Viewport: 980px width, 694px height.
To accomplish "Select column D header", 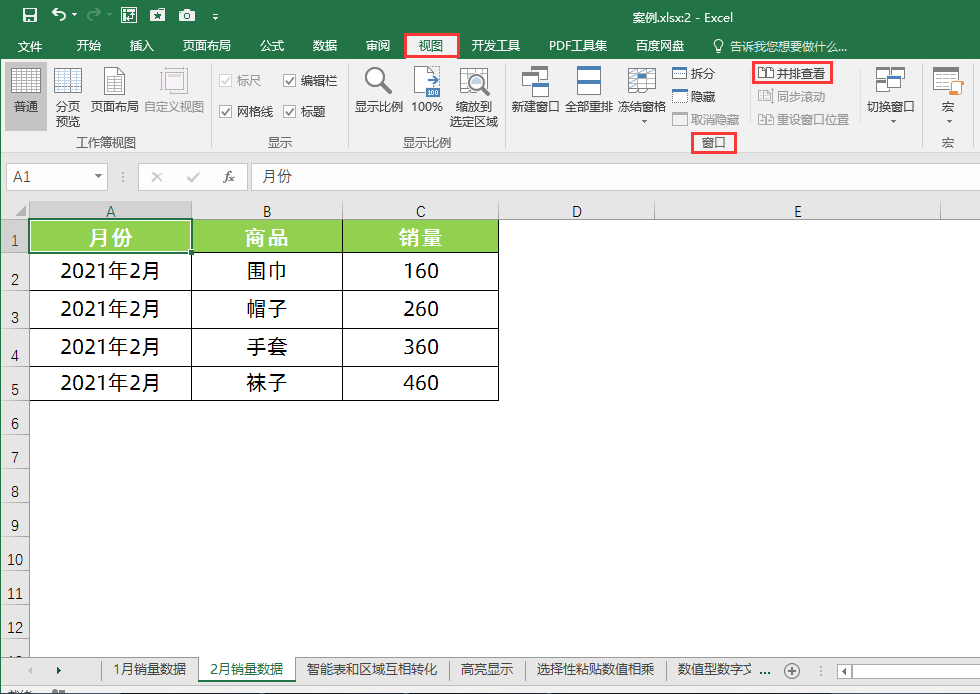I will pyautogui.click(x=576, y=211).
